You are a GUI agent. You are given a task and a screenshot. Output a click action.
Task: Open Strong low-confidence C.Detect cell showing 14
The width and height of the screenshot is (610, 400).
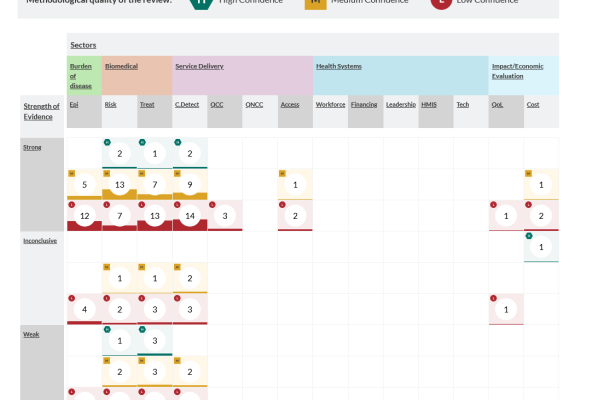click(x=190, y=216)
